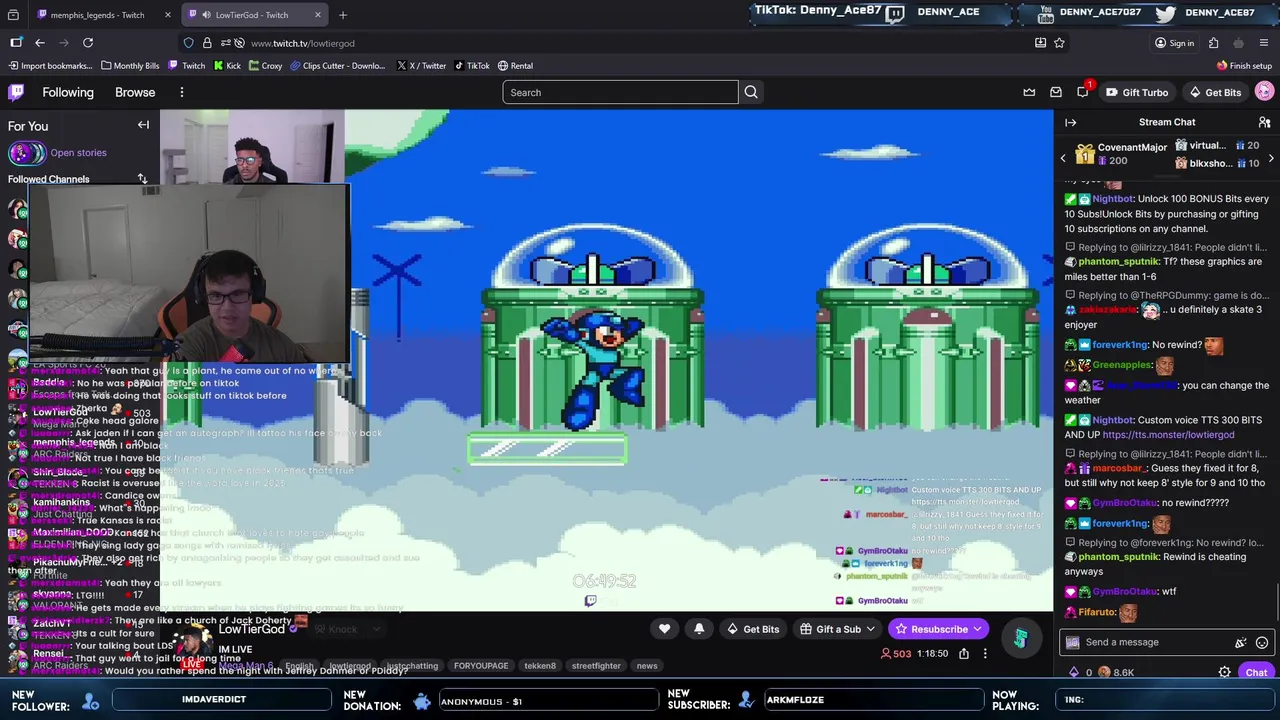Click the heart follow icon
This screenshot has width=1280, height=720.
click(664, 629)
